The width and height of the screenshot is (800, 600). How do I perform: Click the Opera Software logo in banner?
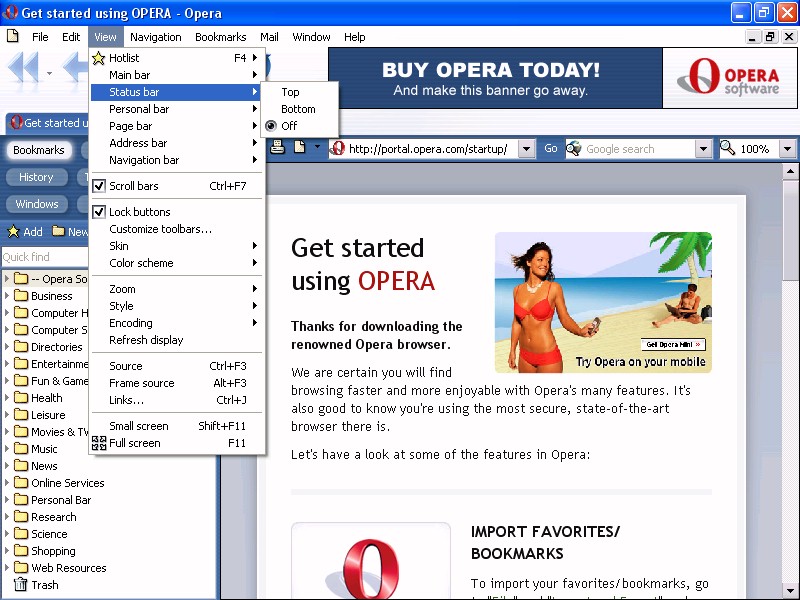724,78
